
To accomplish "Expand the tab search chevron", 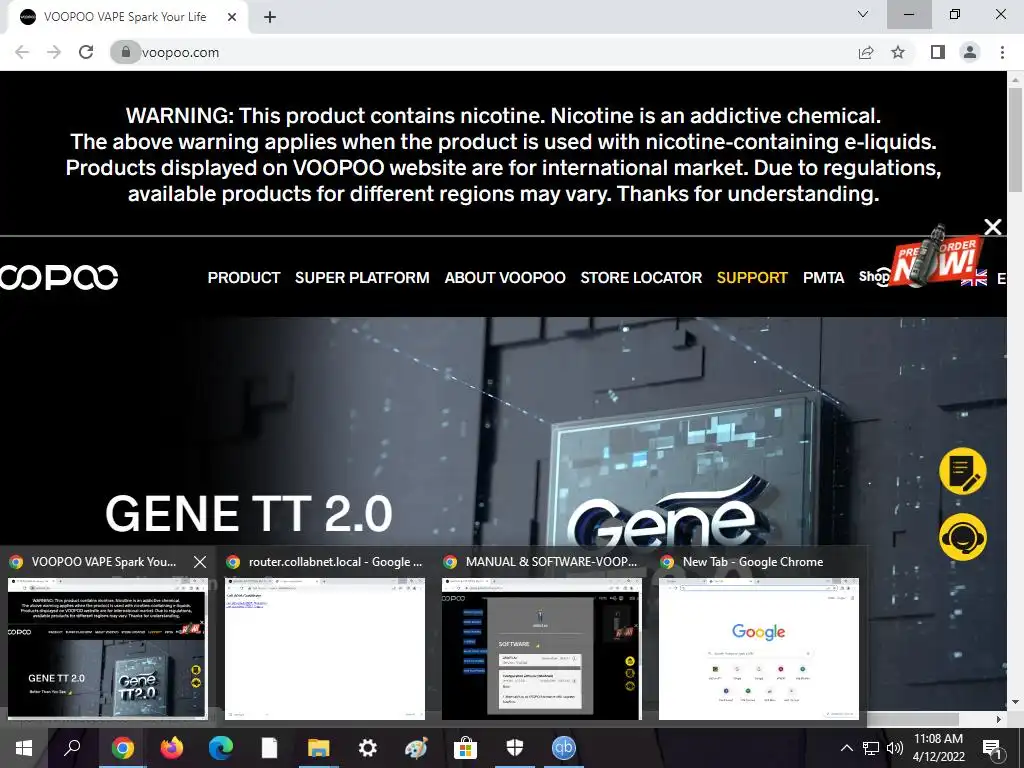I will pos(863,14).
